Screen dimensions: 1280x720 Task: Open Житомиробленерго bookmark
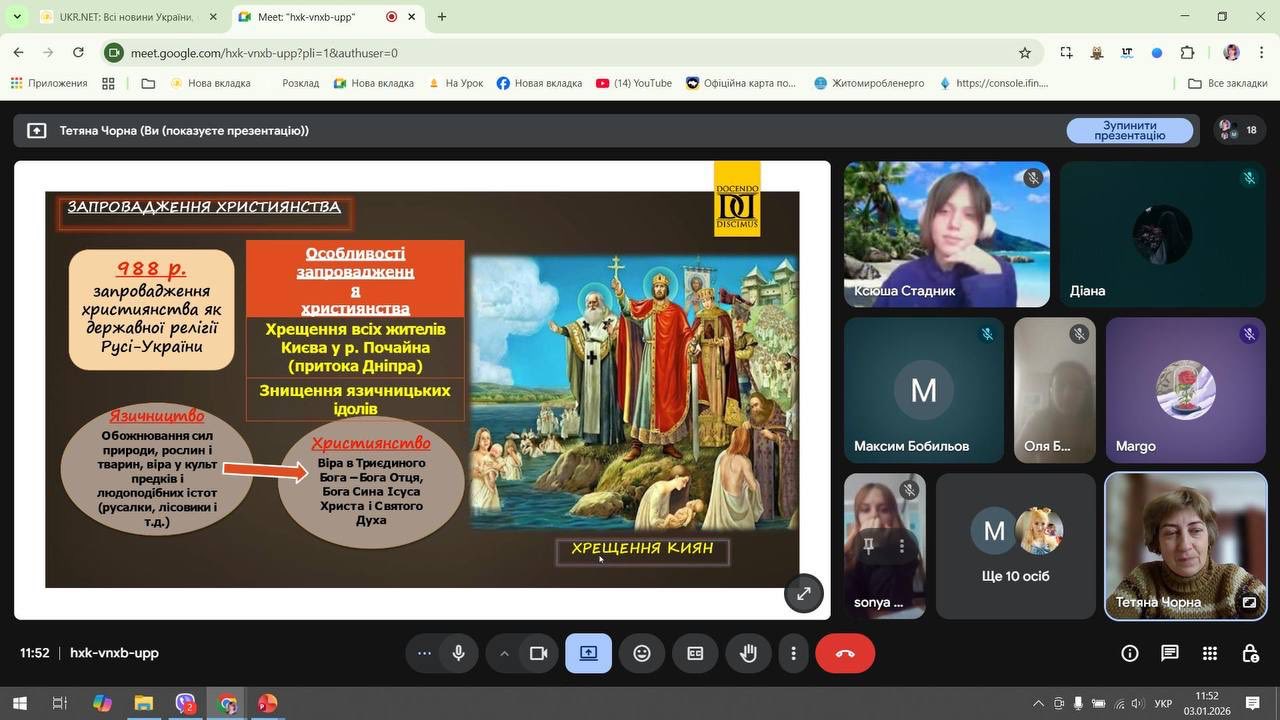869,83
